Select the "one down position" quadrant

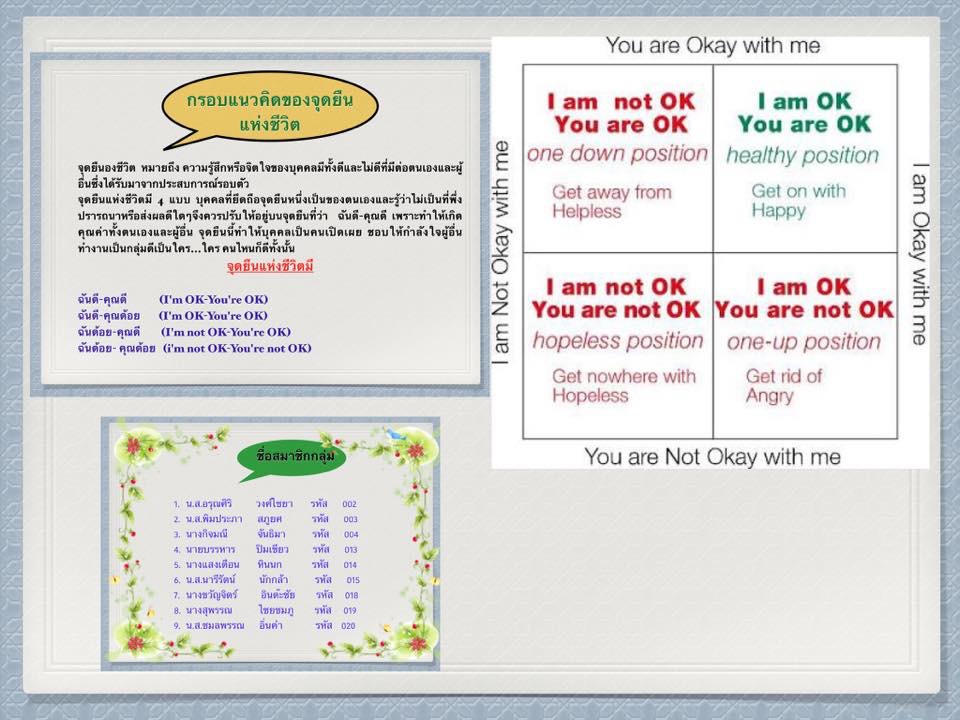617,157
